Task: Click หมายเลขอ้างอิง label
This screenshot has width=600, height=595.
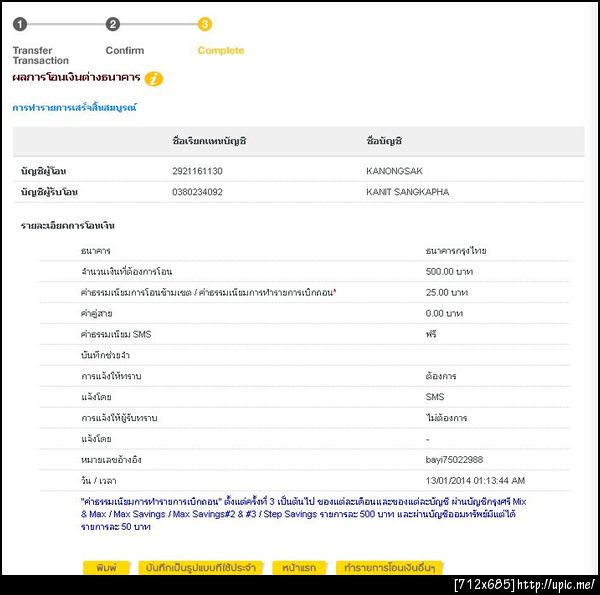Action: (x=111, y=460)
